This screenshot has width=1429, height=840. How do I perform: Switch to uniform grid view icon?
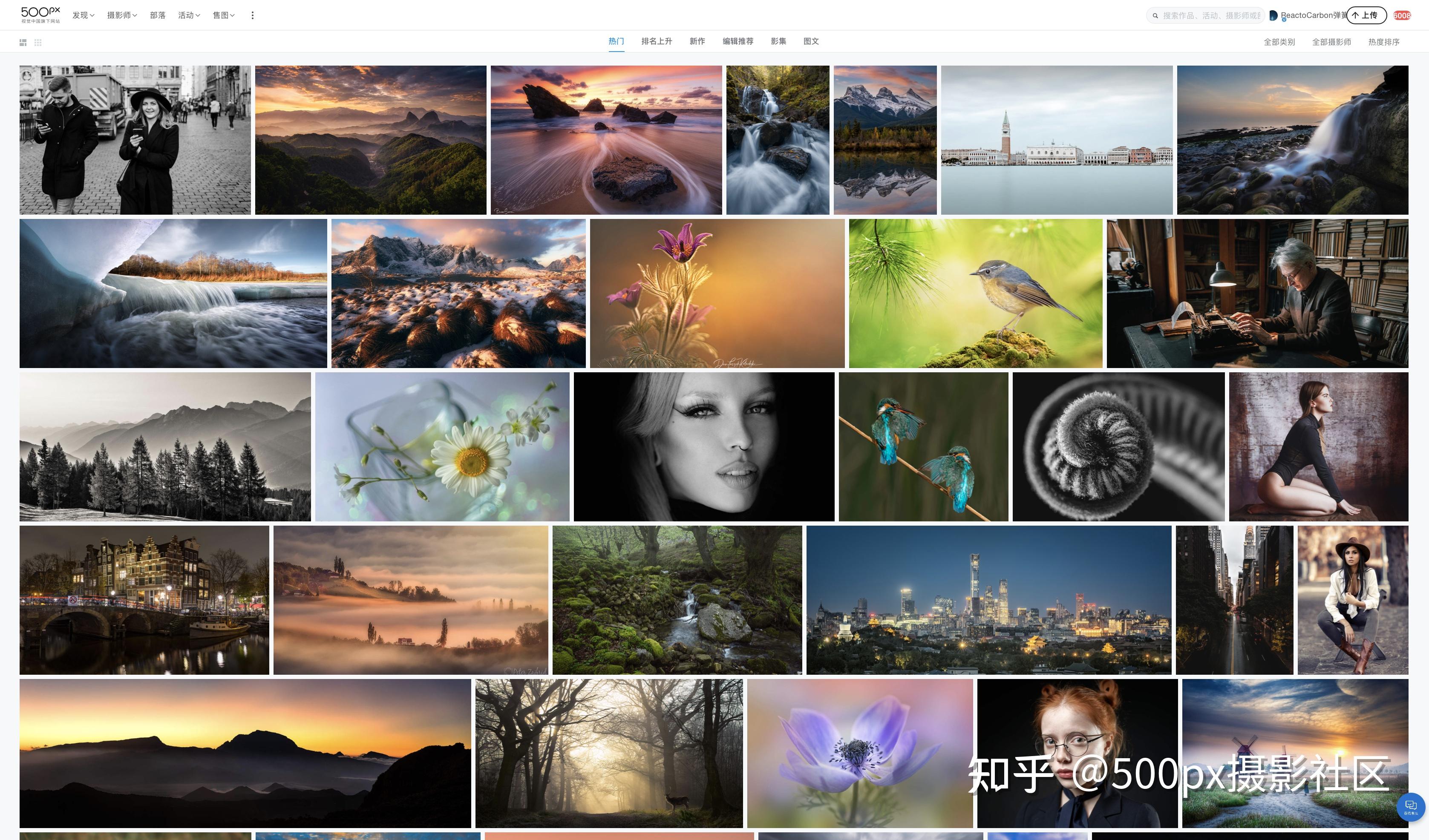[38, 43]
